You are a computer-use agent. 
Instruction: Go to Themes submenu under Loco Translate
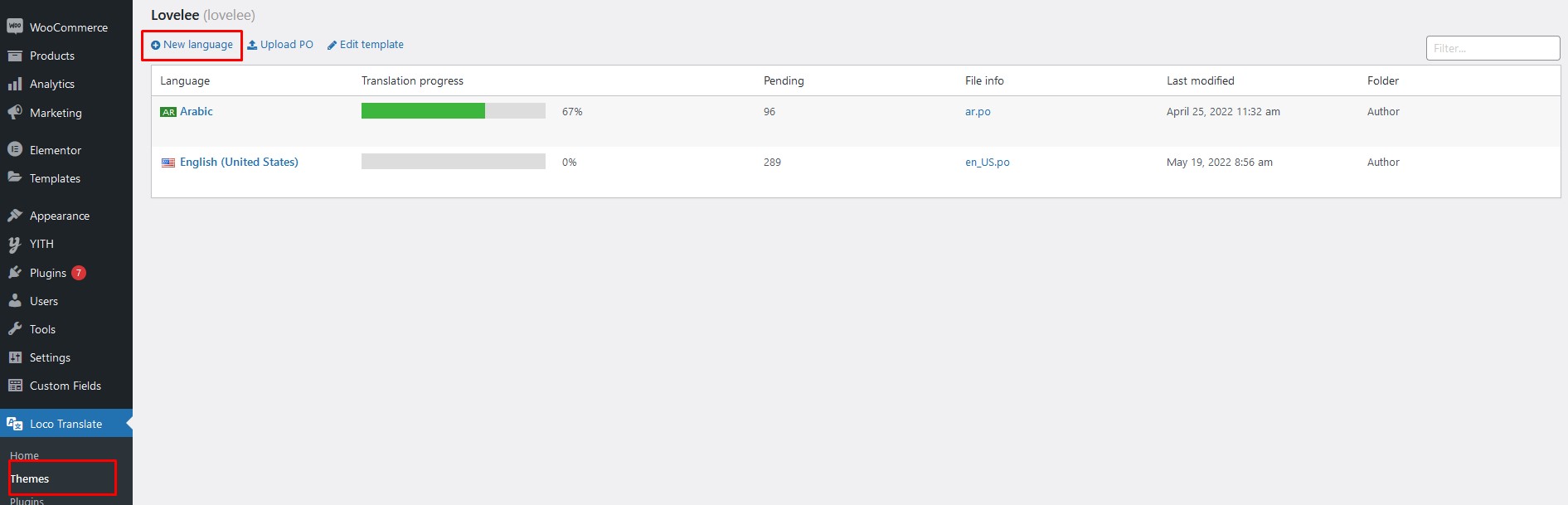tap(30, 478)
